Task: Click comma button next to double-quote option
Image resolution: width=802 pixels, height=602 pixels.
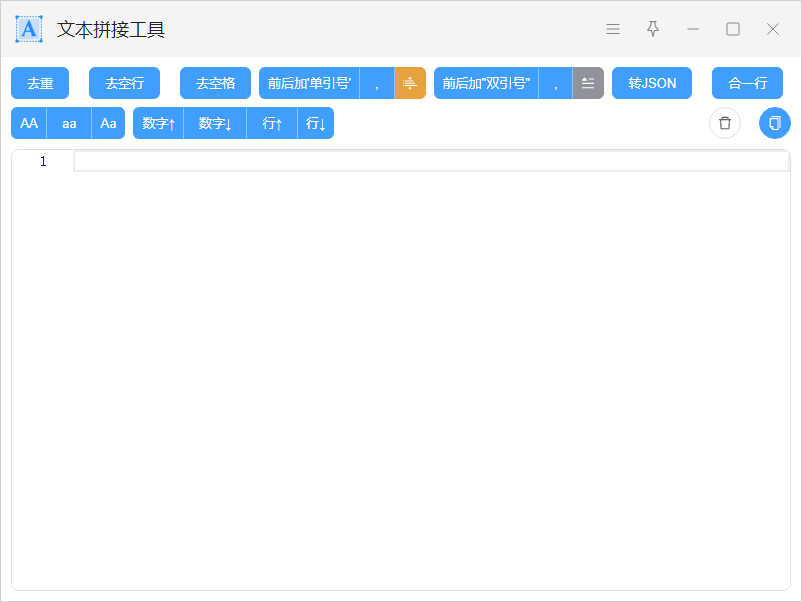Action: click(x=555, y=83)
